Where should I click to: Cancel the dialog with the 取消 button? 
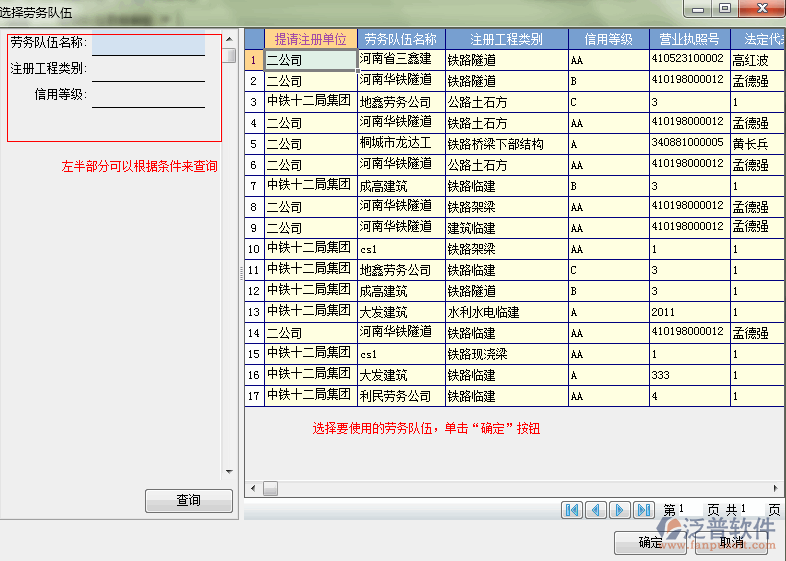click(x=733, y=542)
